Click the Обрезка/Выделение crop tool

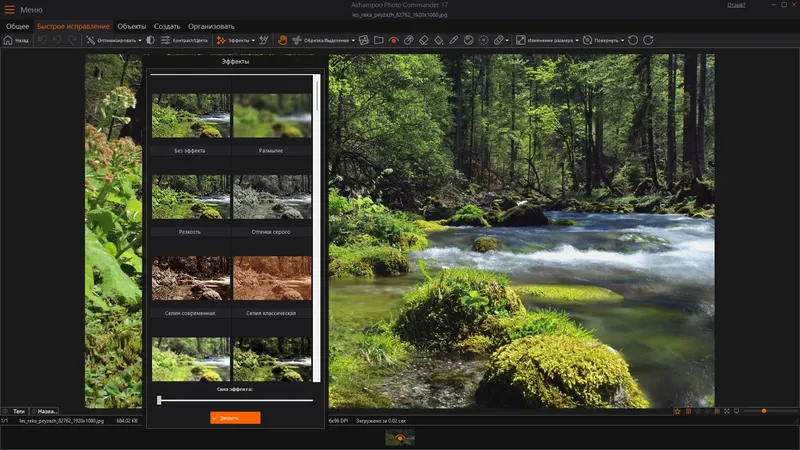point(321,40)
